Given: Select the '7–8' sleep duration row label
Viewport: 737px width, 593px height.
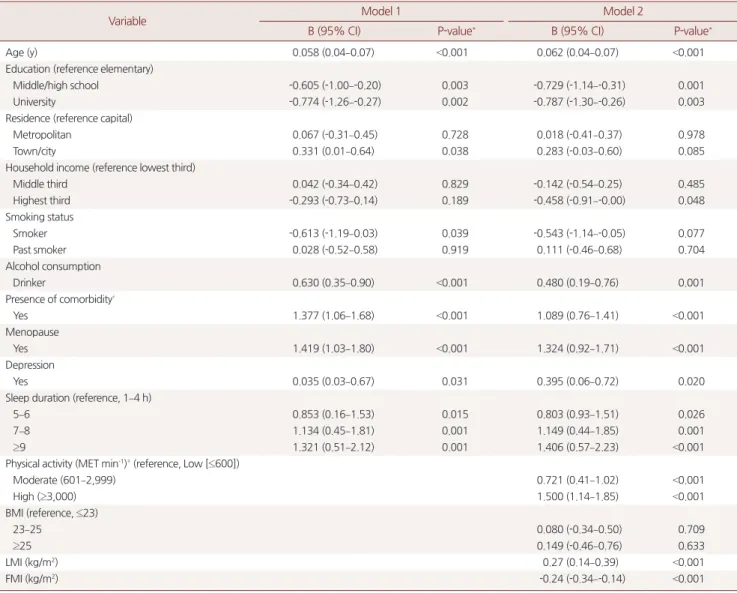Looking at the screenshot, I should point(21,431).
